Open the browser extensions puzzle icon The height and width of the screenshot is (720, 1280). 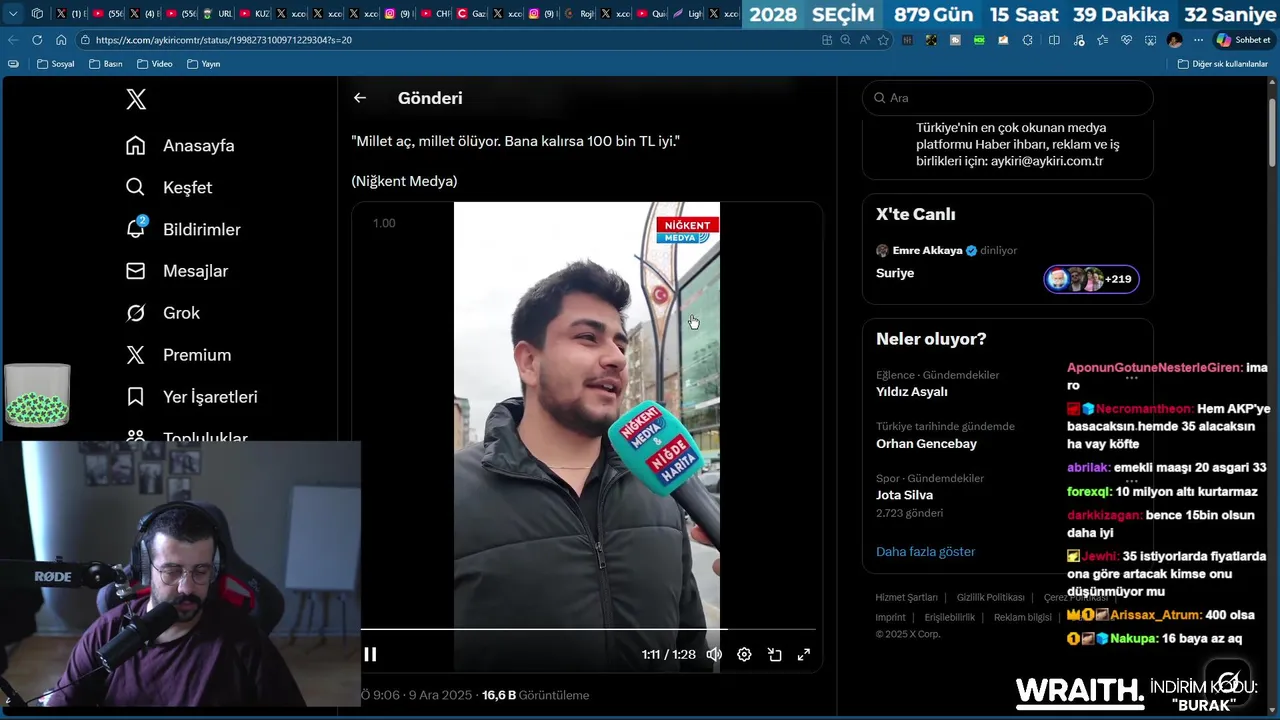click(1028, 40)
